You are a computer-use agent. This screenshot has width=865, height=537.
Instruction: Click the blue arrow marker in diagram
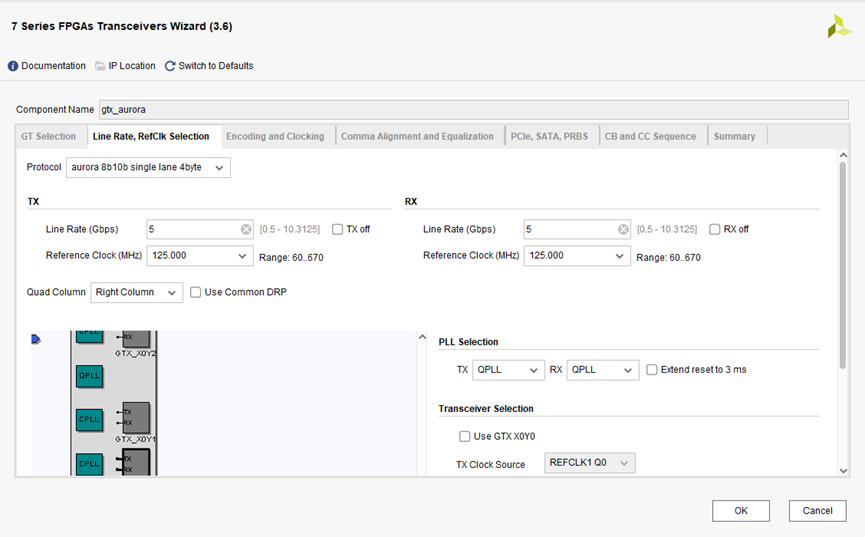(36, 340)
